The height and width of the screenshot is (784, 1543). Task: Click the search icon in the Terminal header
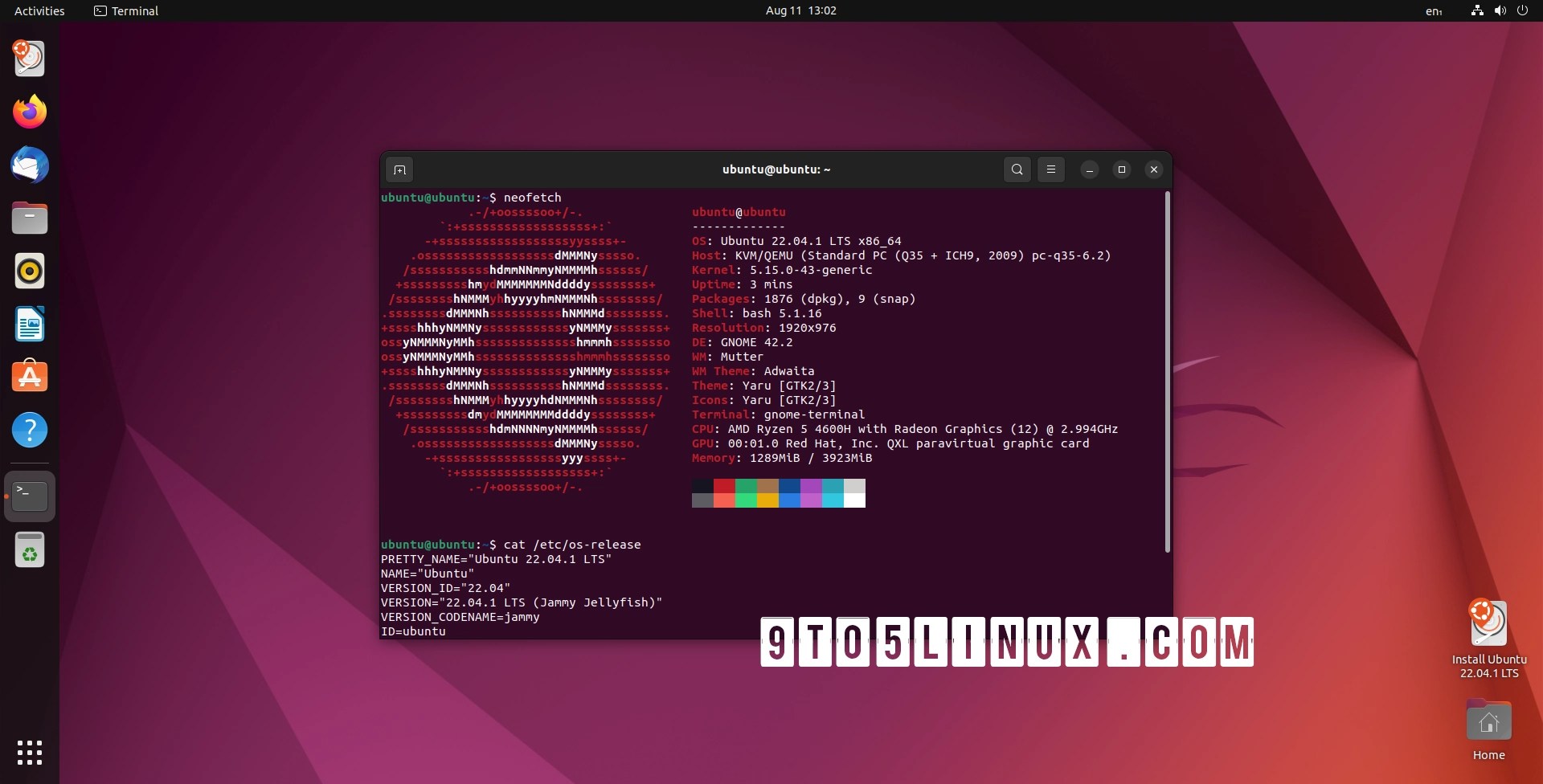[x=1017, y=169]
